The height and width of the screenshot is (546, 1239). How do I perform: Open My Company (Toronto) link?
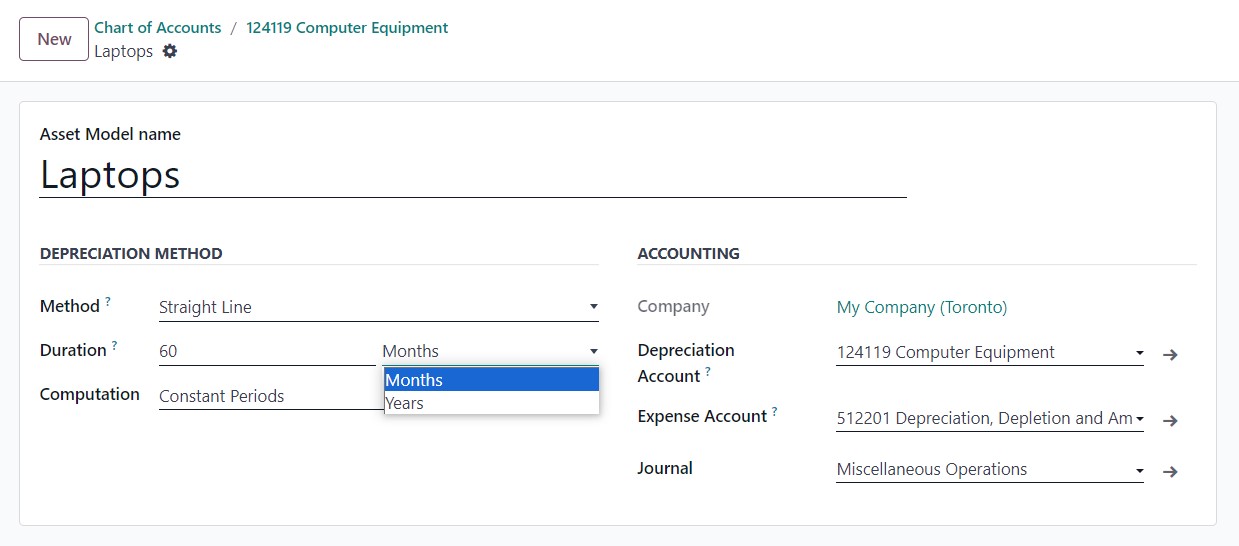pos(922,307)
